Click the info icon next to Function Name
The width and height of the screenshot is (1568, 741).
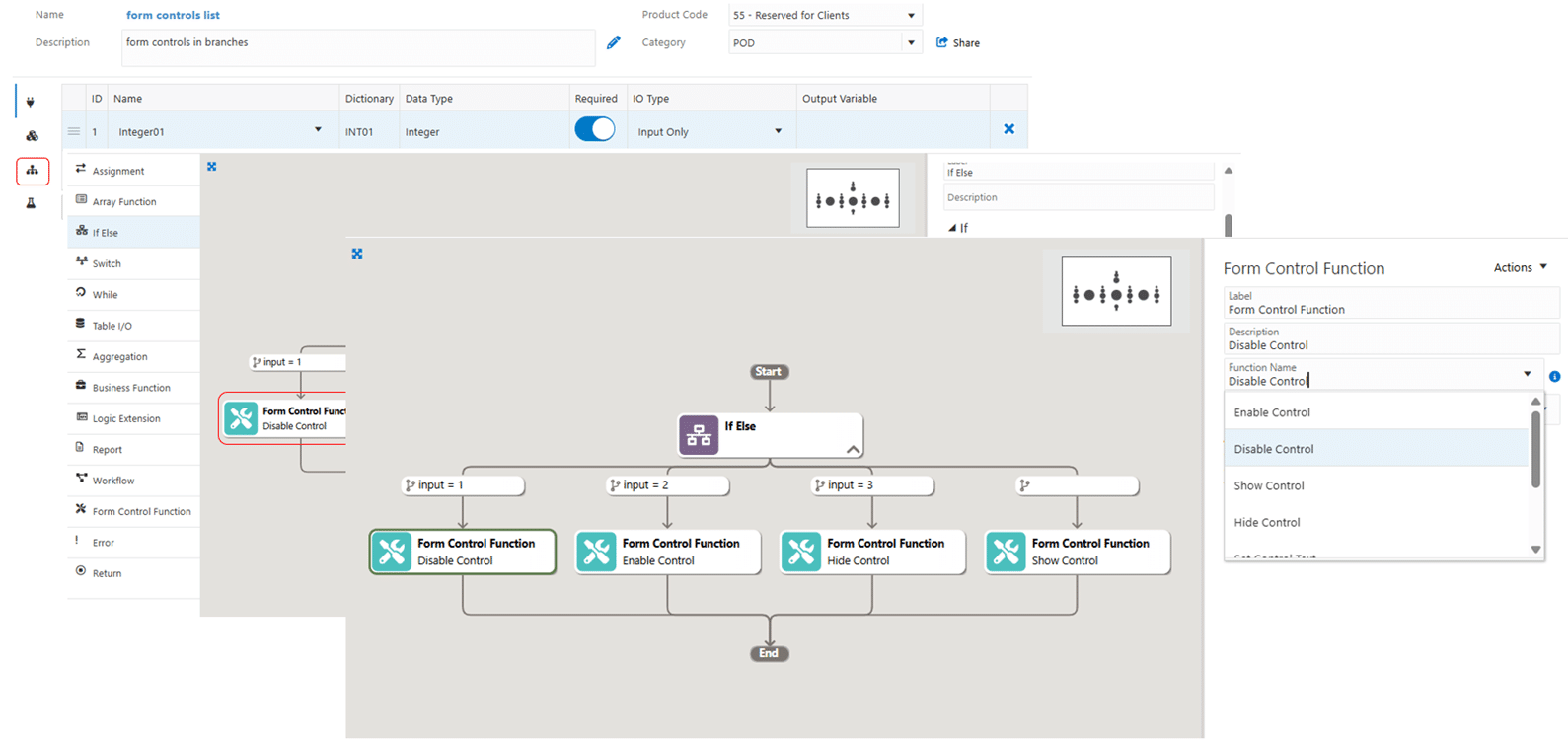click(x=1554, y=376)
